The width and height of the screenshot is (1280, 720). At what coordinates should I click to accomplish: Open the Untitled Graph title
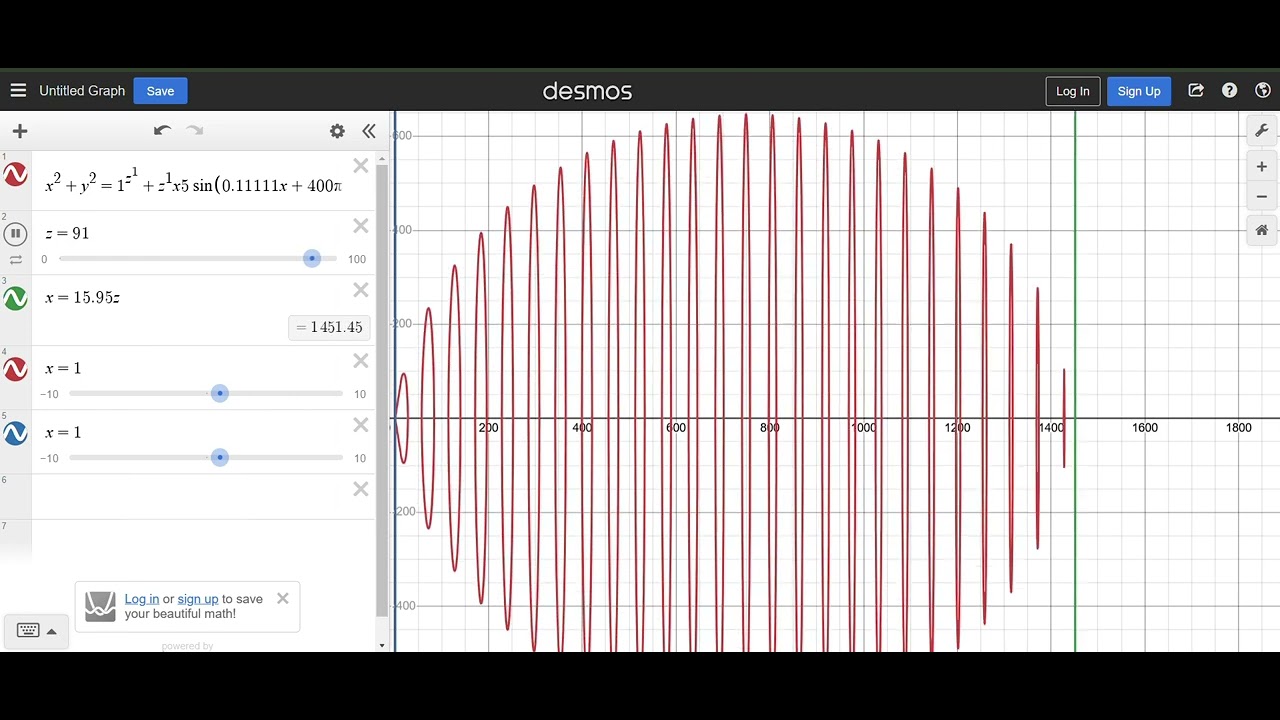[x=82, y=91]
